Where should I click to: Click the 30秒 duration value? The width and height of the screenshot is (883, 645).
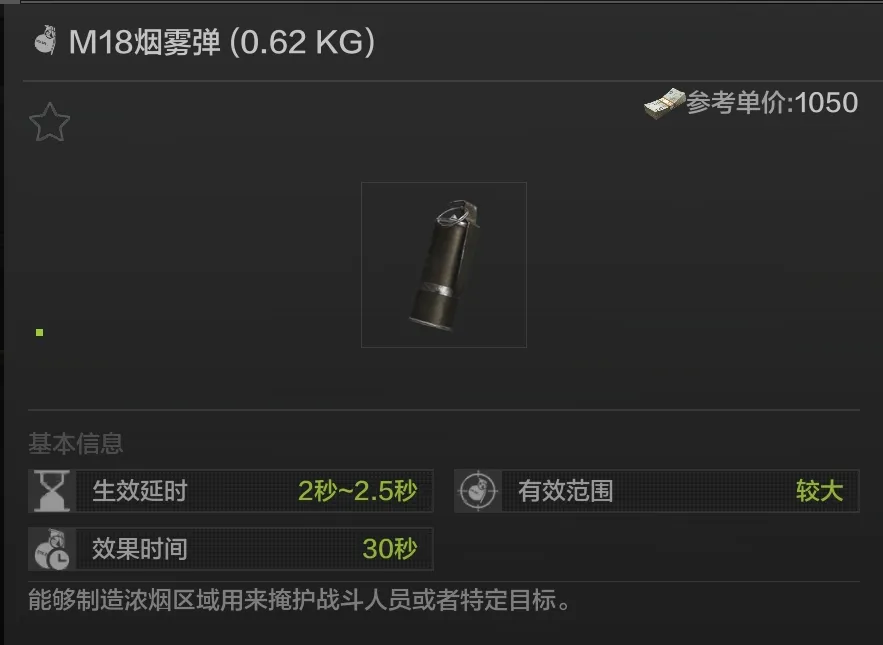390,549
